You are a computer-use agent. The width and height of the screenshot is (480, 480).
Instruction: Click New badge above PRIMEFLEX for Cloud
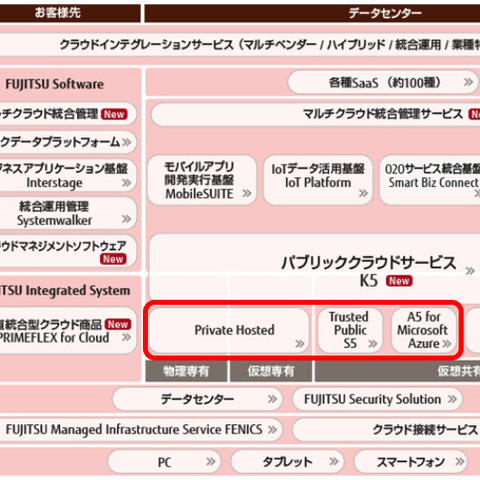coord(118,324)
